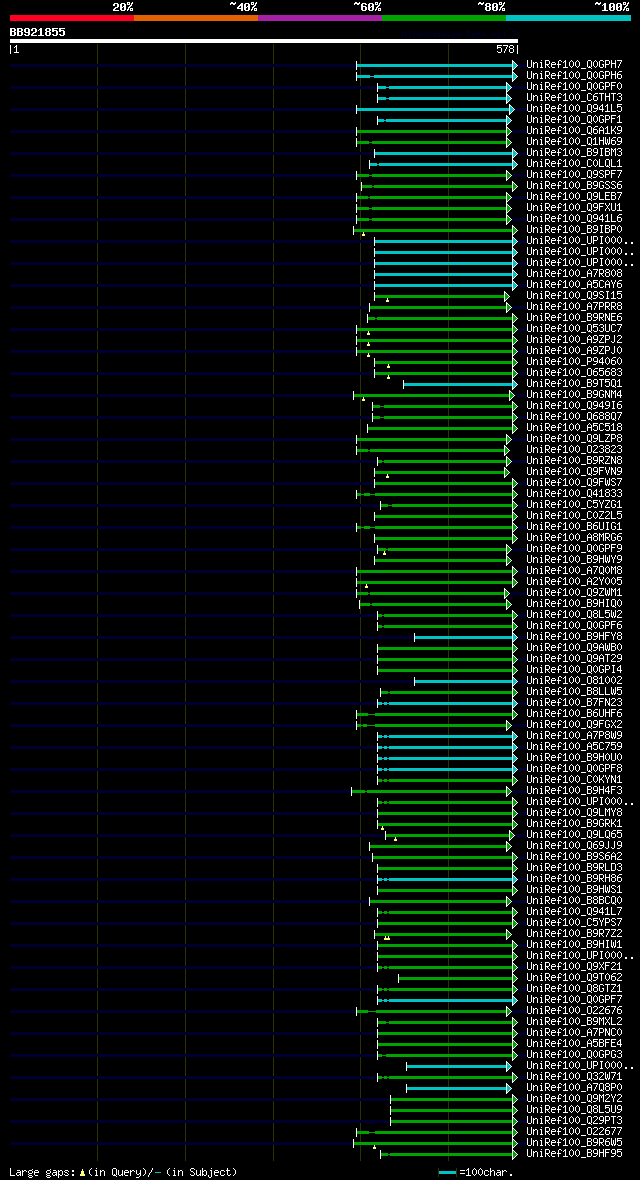The height and width of the screenshot is (1180, 640).
Task: Select the UniRef100_B9RNE6 label
Action: coord(574,318)
